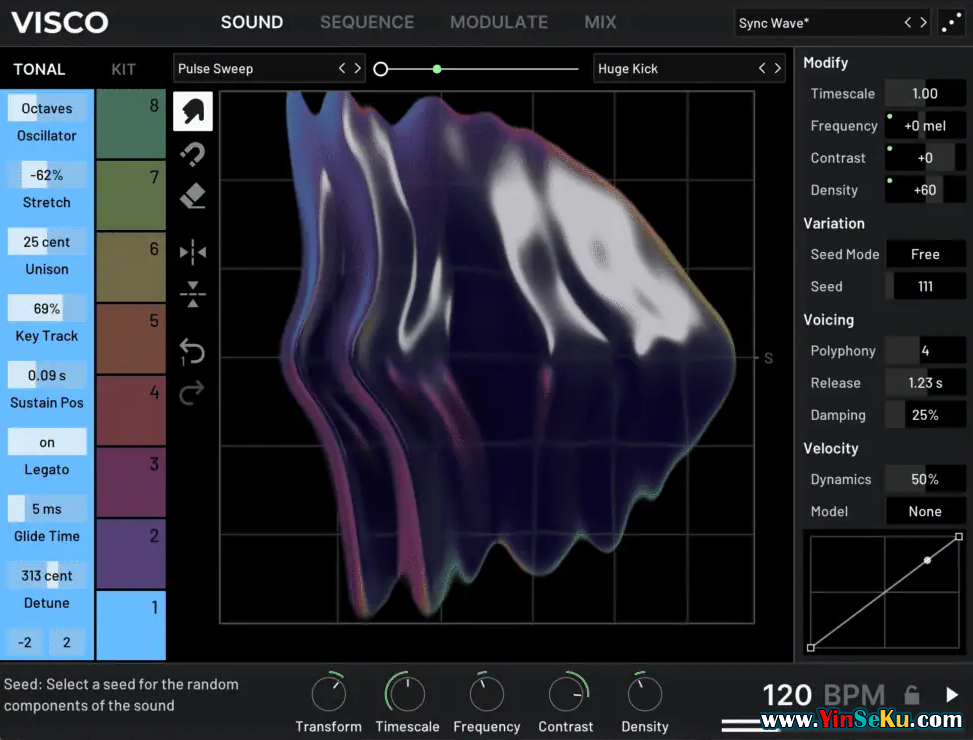Select the blob sculpt brush tool

click(193, 111)
